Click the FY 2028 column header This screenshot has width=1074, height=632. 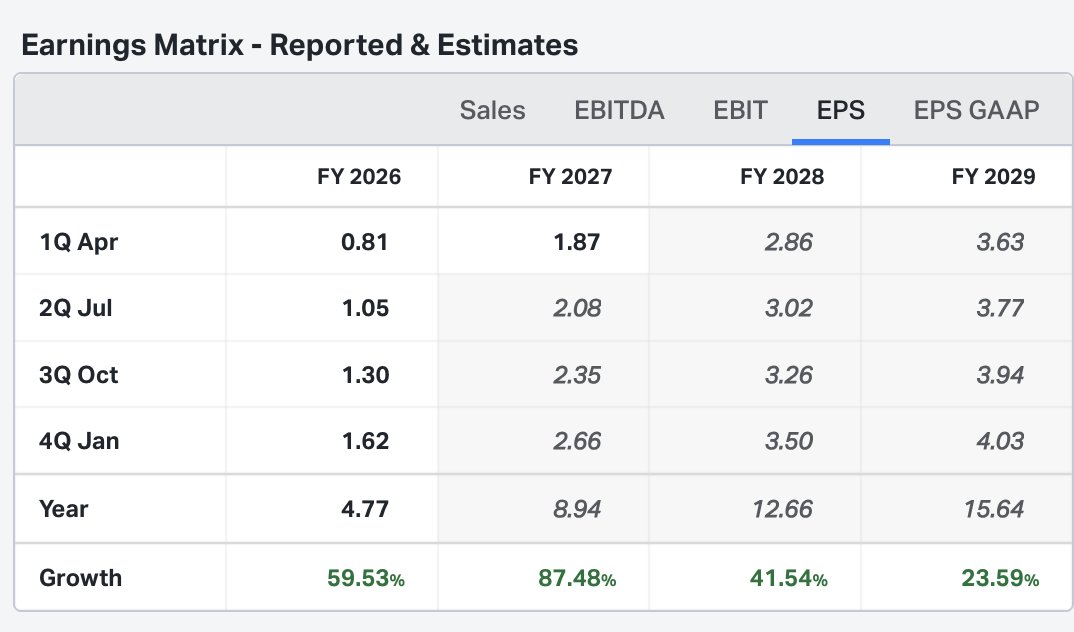pos(782,177)
